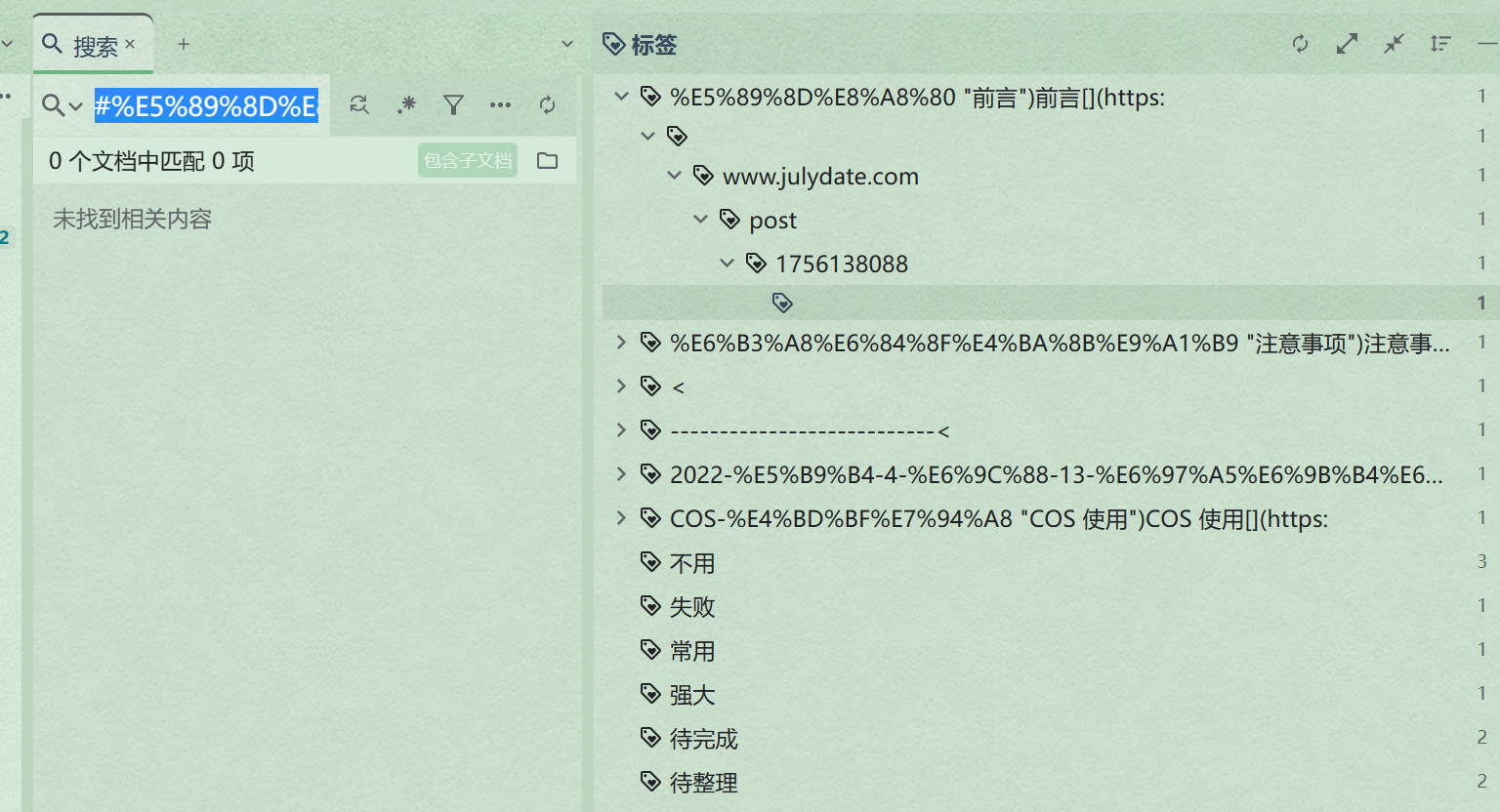
Task: Open the search filter funnel
Action: pyautogui.click(x=453, y=105)
